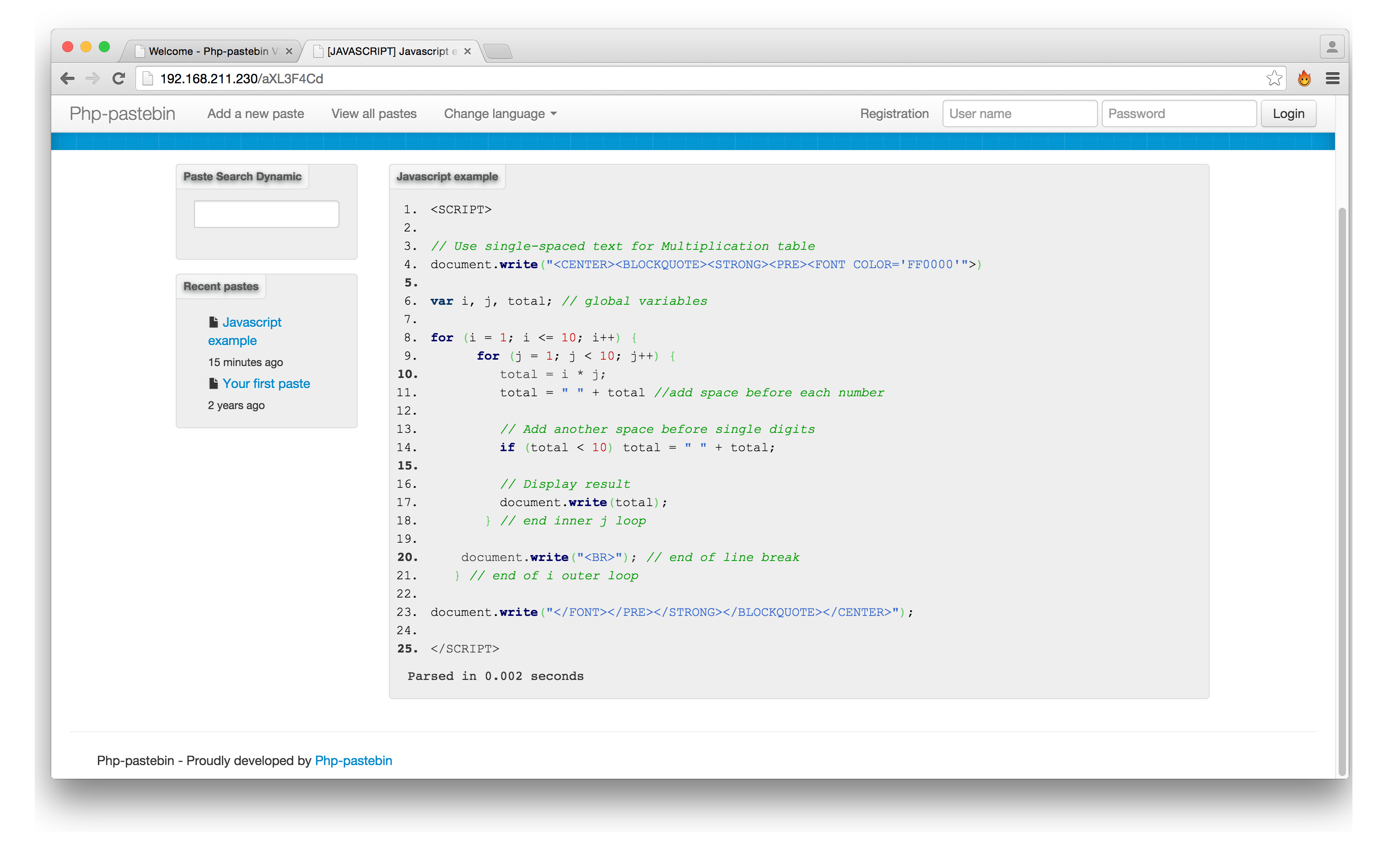Reload the current page

(118, 78)
